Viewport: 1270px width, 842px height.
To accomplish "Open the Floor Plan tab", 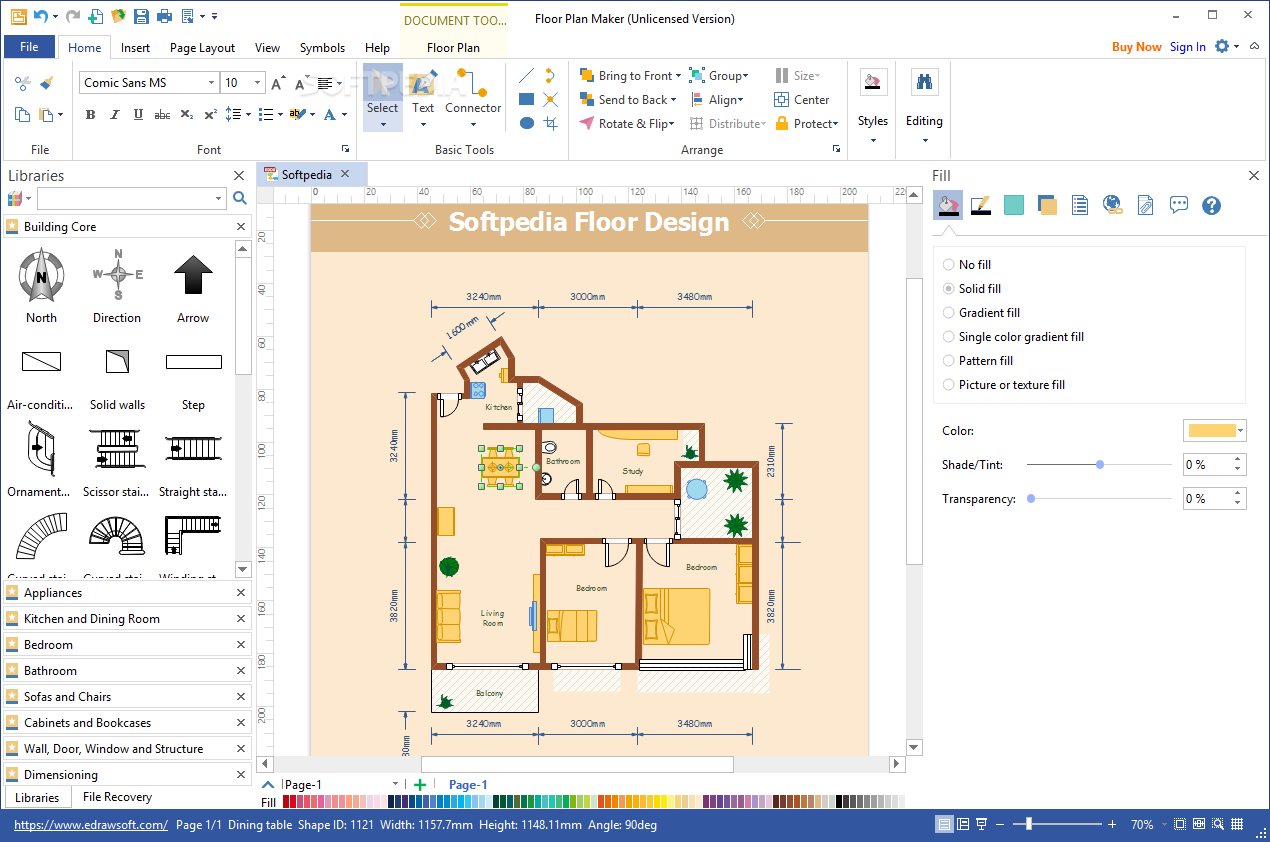I will click(454, 47).
